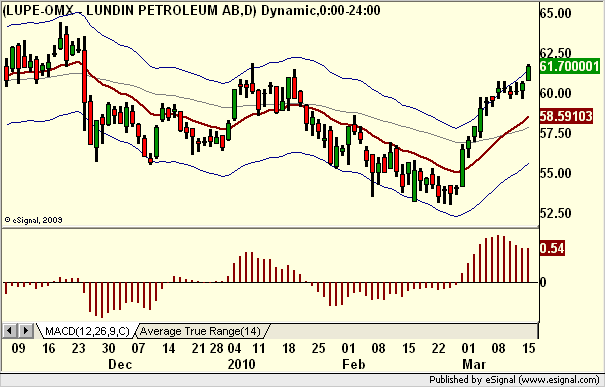Click the green 61.700001 last price label
Image resolution: width=605 pixels, height=387 pixels.
pyautogui.click(x=569, y=66)
